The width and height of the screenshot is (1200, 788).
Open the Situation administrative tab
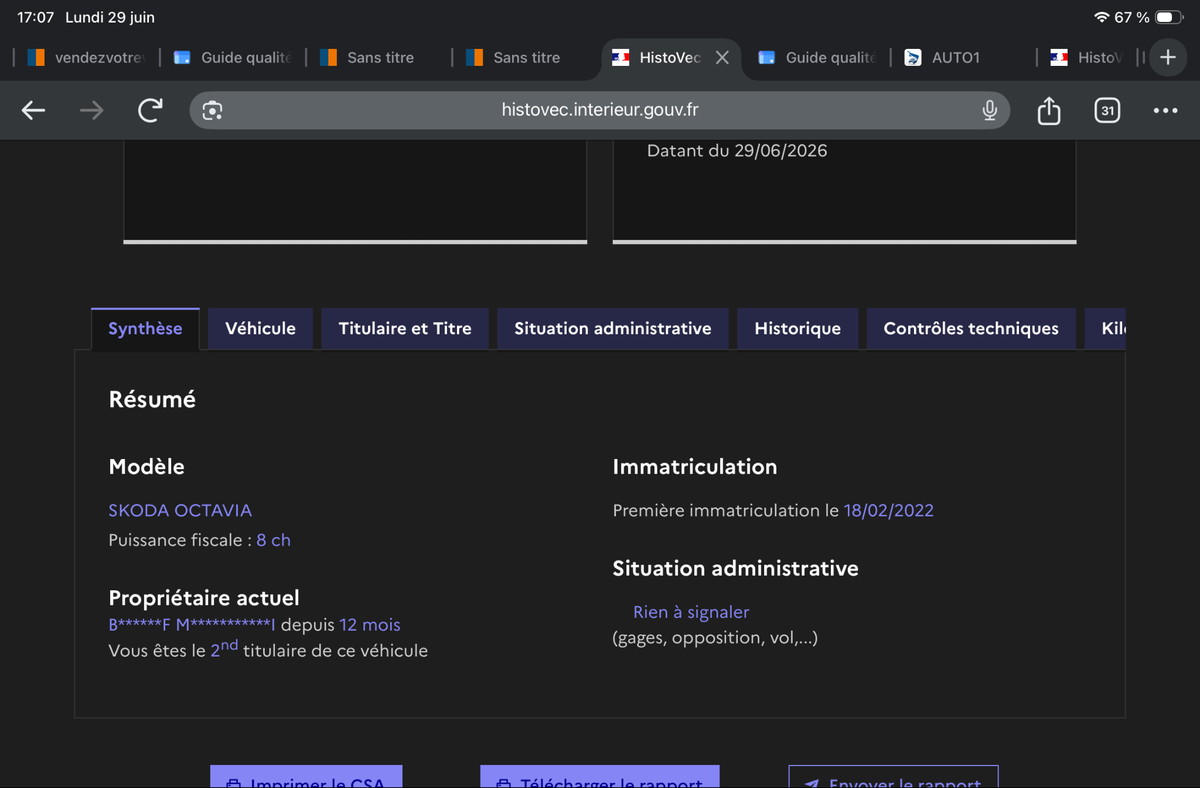[613, 328]
